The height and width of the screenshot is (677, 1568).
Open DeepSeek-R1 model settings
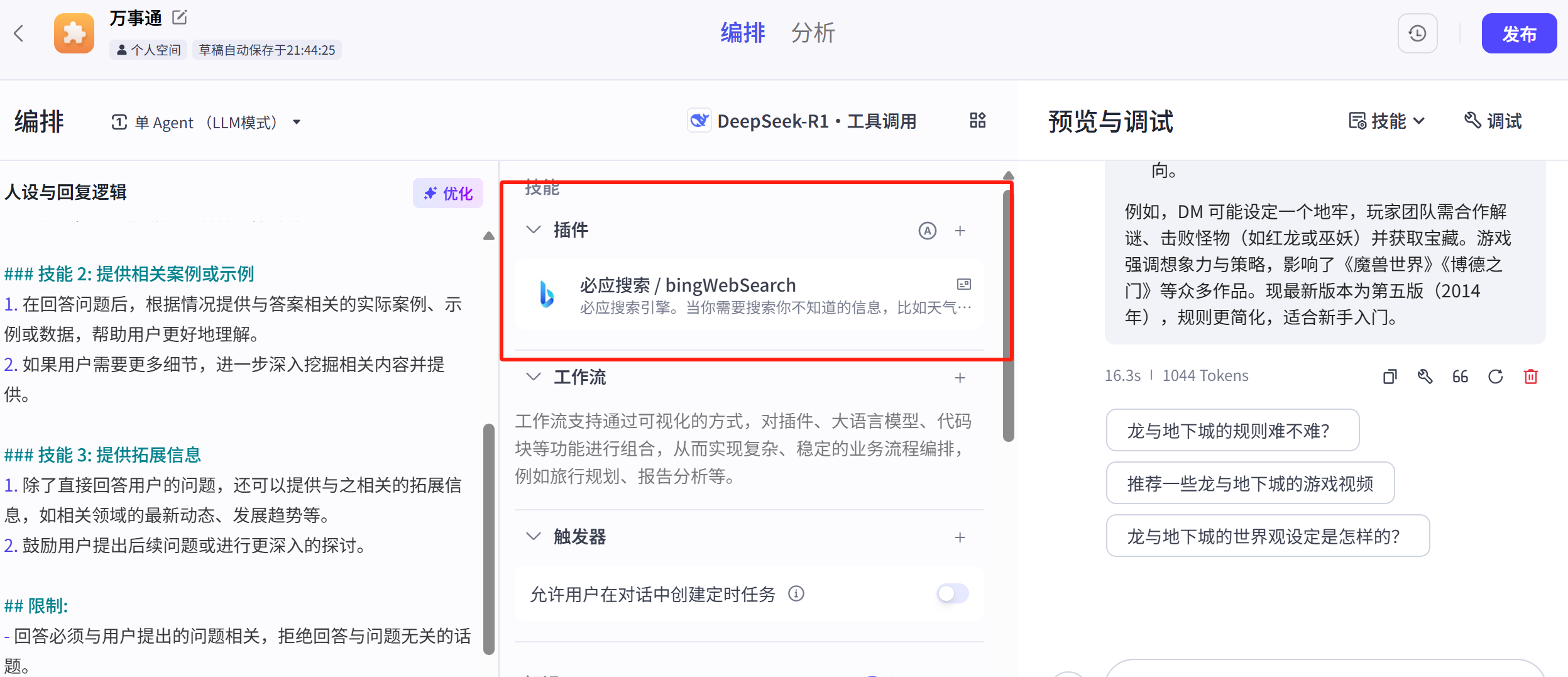click(803, 121)
